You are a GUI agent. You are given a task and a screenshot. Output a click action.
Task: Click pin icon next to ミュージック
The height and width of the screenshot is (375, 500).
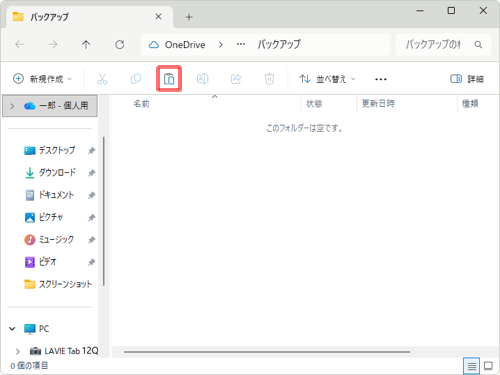point(92,240)
